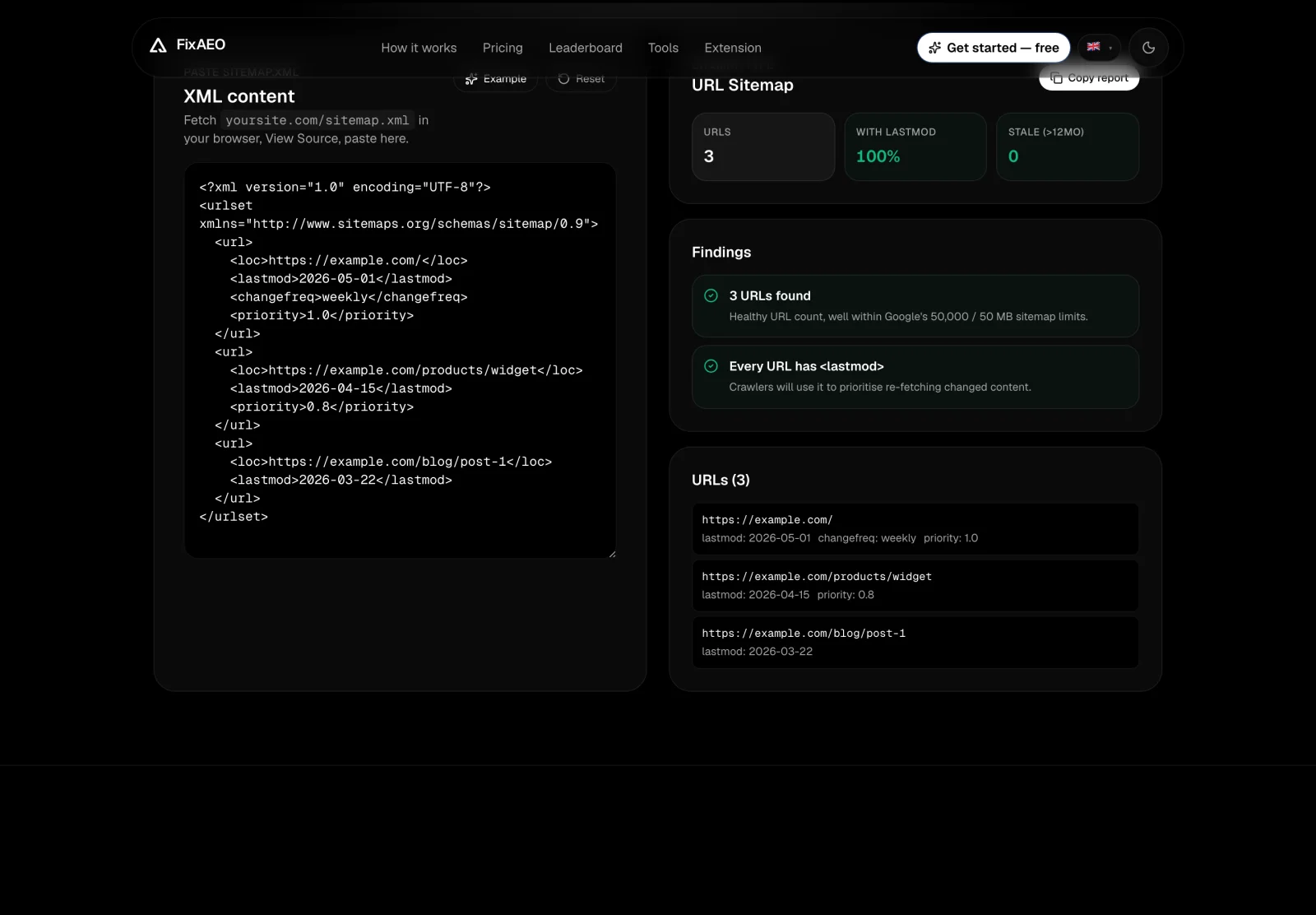Select the https://example.com/products/widget URL row
Image resolution: width=1316 pixels, height=915 pixels.
pyautogui.click(x=915, y=585)
